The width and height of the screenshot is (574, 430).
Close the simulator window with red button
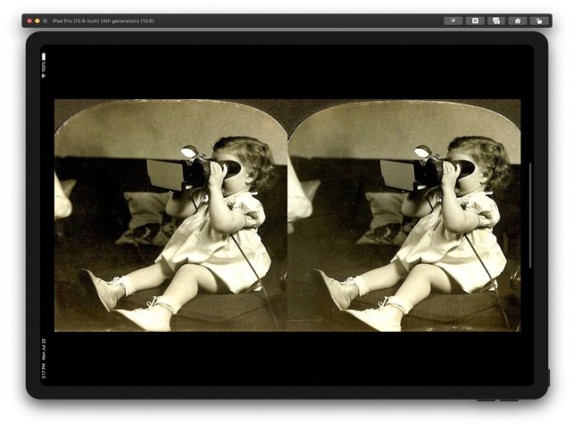[30, 21]
